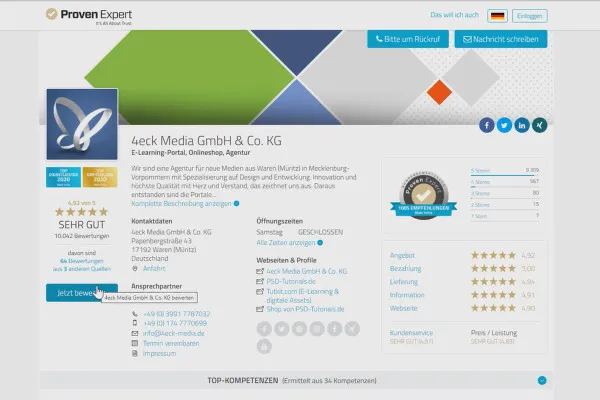Viewport: 600px width, 400px height.
Task: Click Bitte um Rückruf callback button
Action: pos(408,39)
